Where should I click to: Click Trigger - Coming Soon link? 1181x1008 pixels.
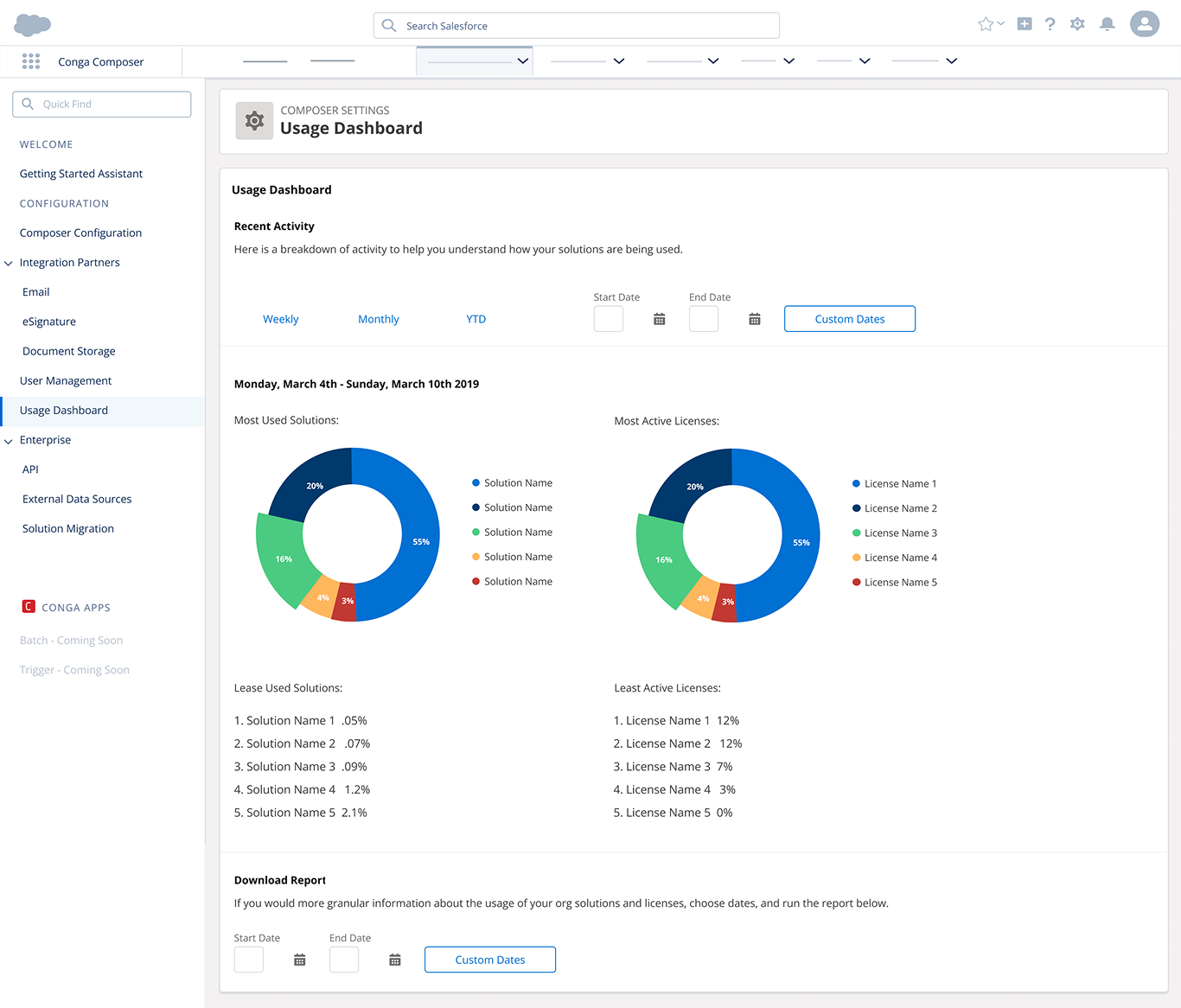pyautogui.click(x=74, y=670)
